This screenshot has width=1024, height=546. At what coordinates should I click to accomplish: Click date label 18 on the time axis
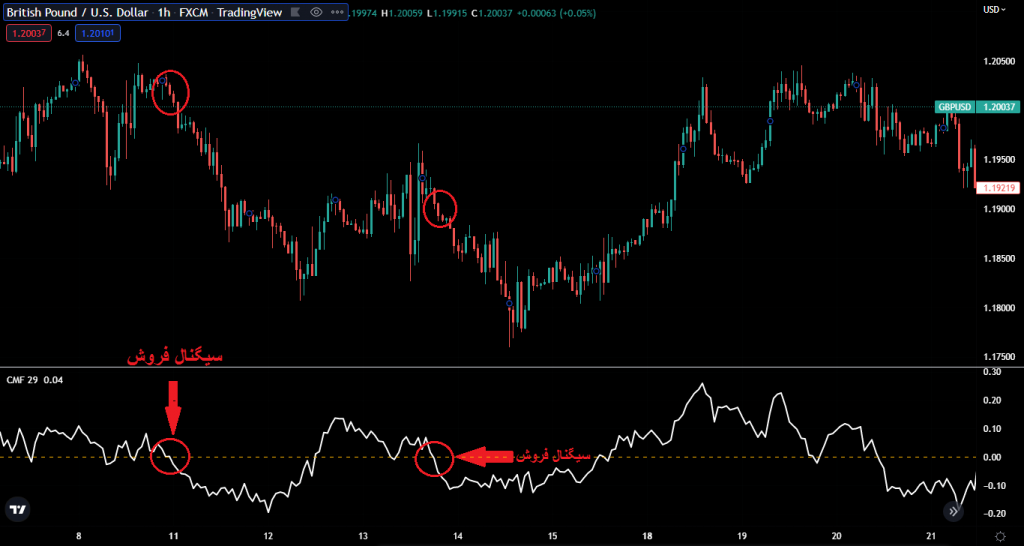click(x=647, y=536)
